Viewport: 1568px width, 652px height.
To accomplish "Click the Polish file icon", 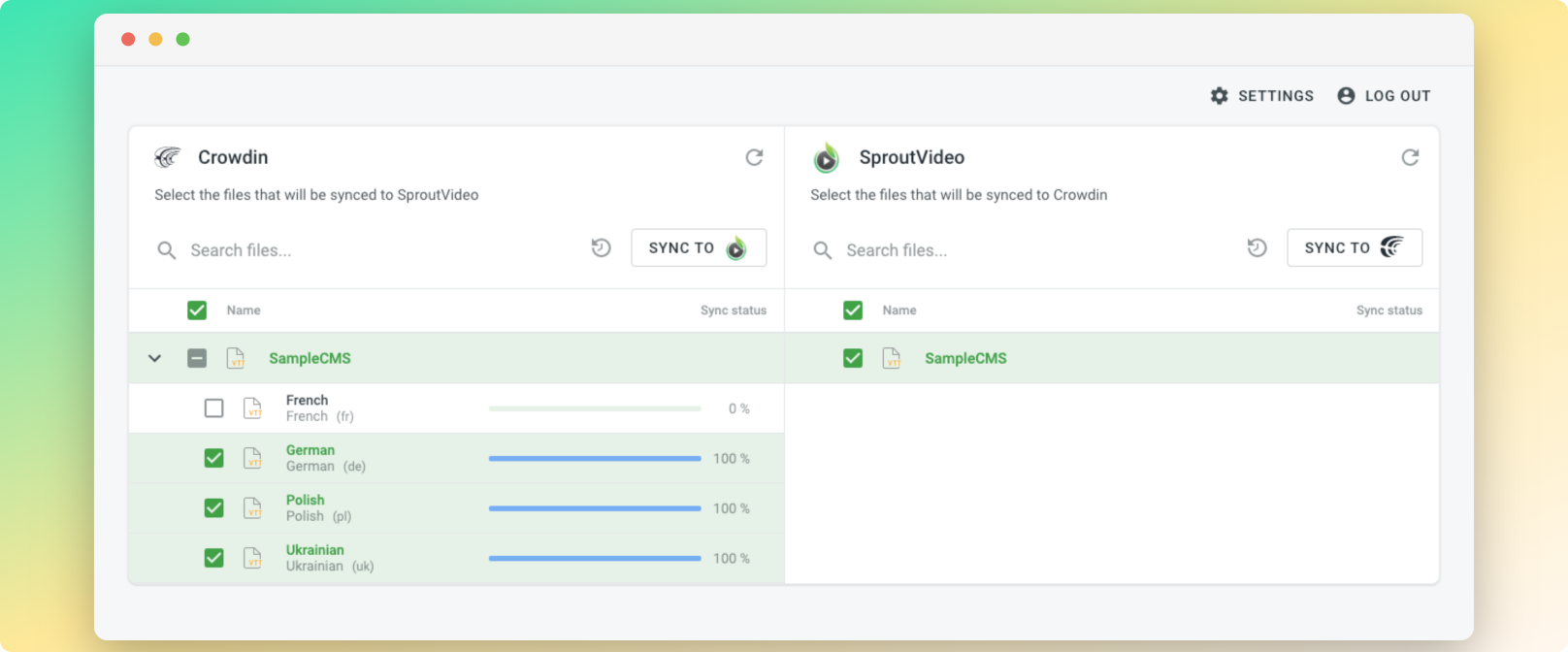I will pos(252,507).
